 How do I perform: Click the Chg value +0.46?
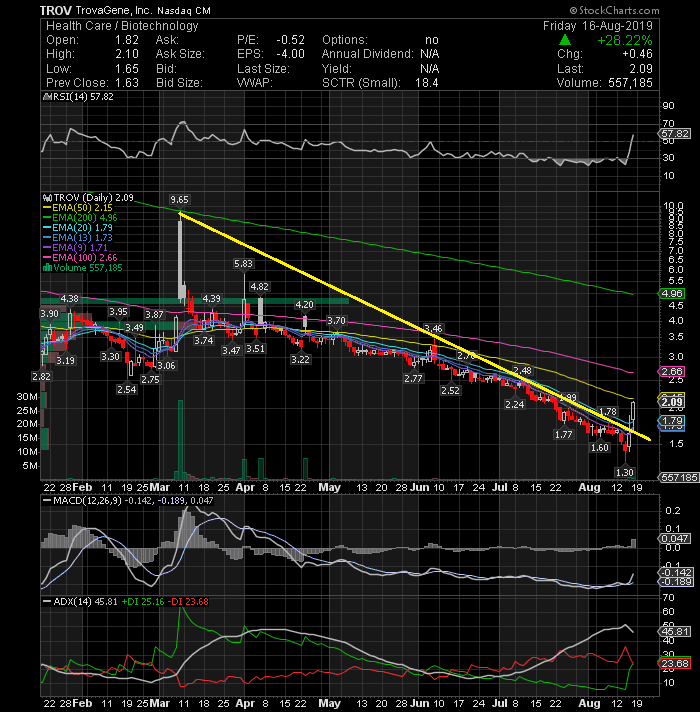point(637,54)
